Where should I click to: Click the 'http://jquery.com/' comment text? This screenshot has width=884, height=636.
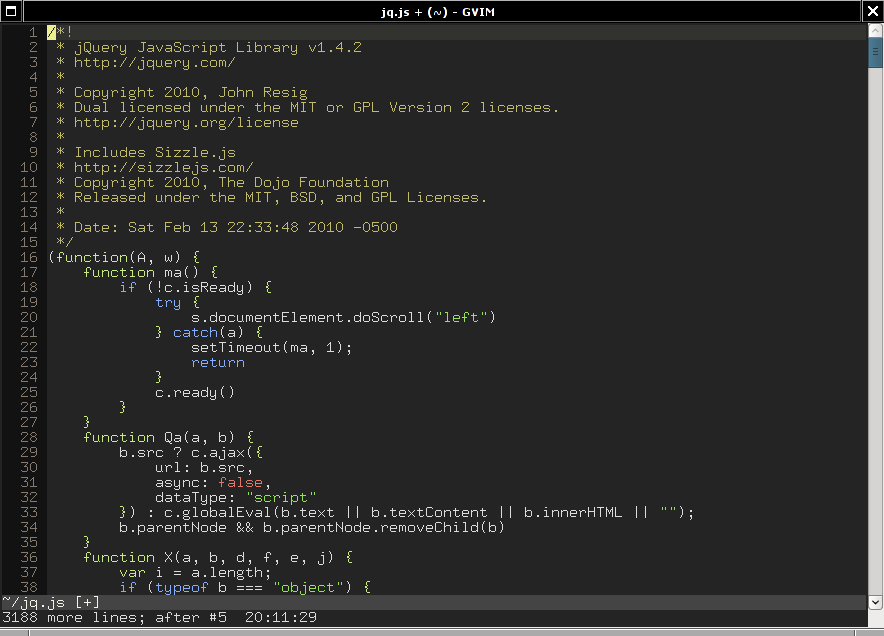point(154,62)
